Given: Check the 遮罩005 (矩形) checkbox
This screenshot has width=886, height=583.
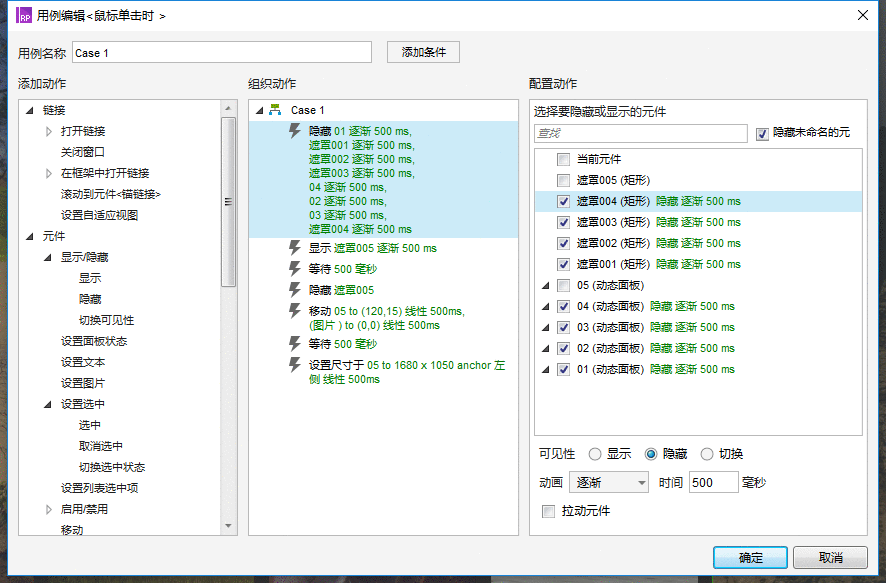Looking at the screenshot, I should [563, 180].
